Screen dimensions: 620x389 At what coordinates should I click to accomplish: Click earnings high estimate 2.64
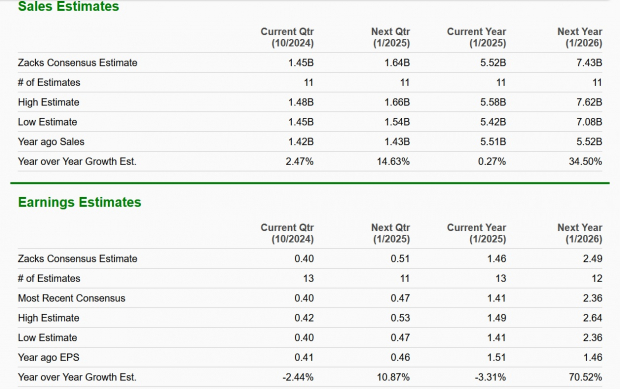coord(592,318)
